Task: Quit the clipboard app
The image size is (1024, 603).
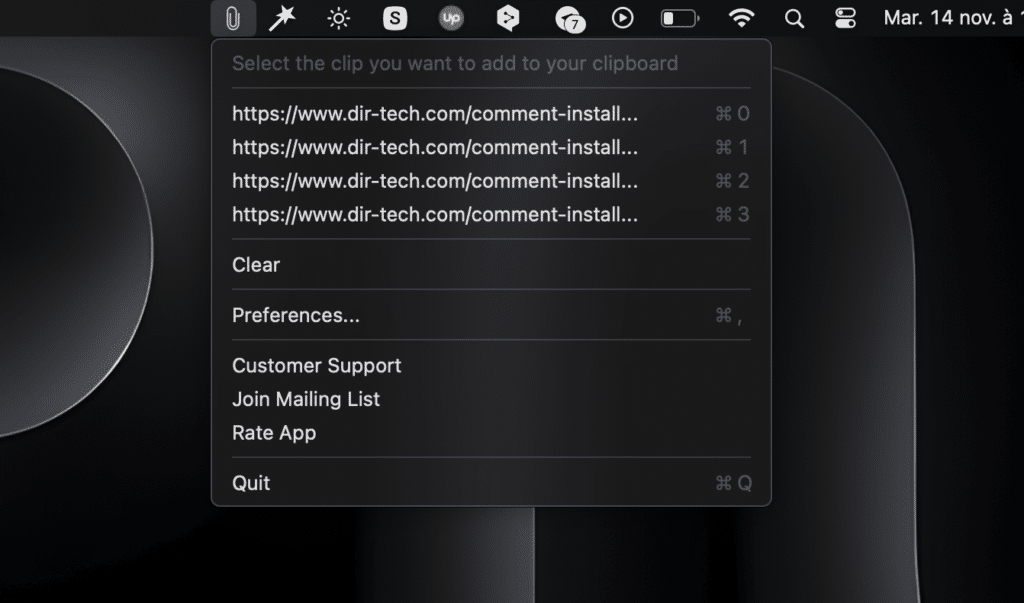Action: 491,483
